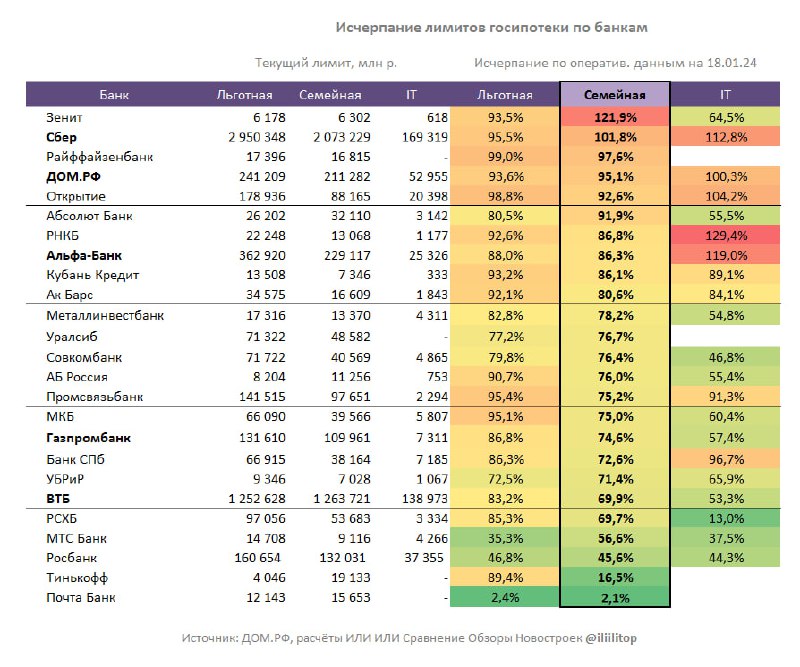Image resolution: width=800 pixels, height=667 pixels.
Task: Select the Альфа-Банк bank name
Action: click(84, 256)
